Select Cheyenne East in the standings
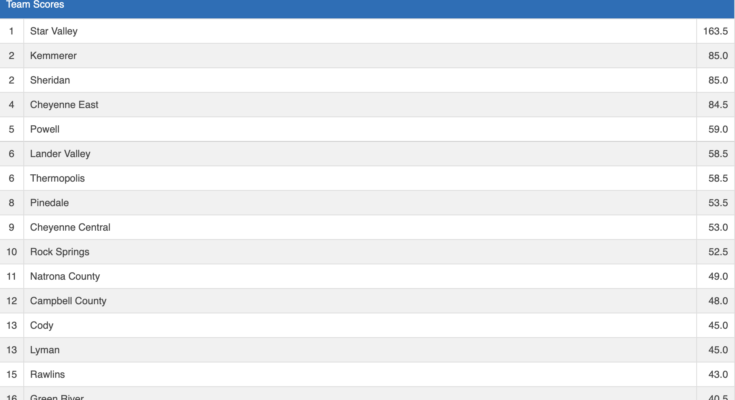The image size is (735, 400). tap(64, 105)
